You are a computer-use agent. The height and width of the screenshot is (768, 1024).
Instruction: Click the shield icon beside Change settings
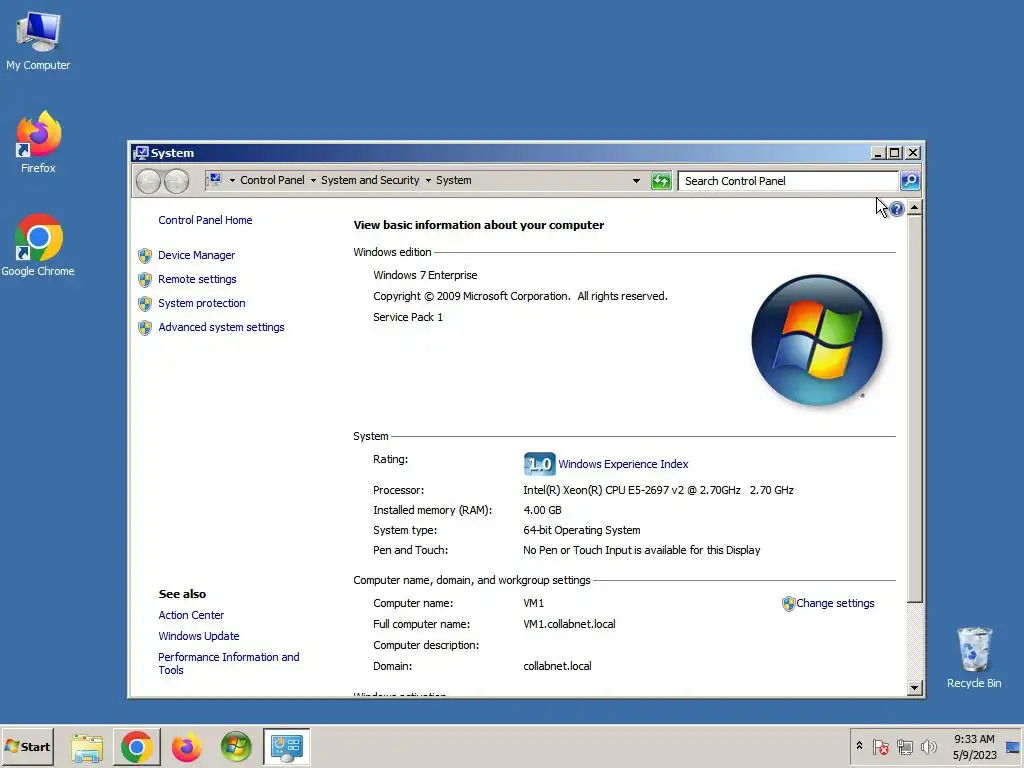coord(788,603)
